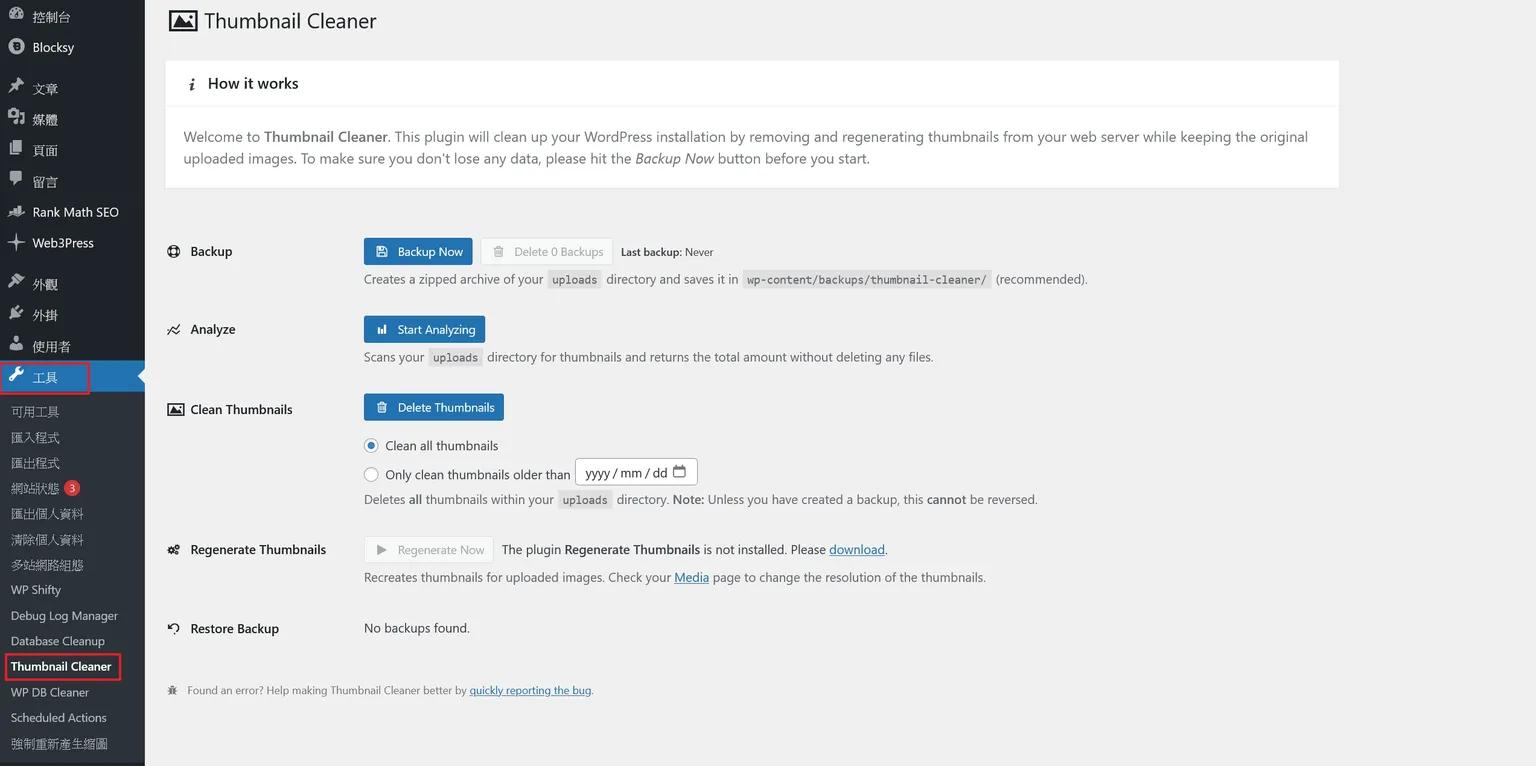This screenshot has width=1536, height=766.
Task: Click the 控制台 dashboard icon
Action: (x=16, y=16)
